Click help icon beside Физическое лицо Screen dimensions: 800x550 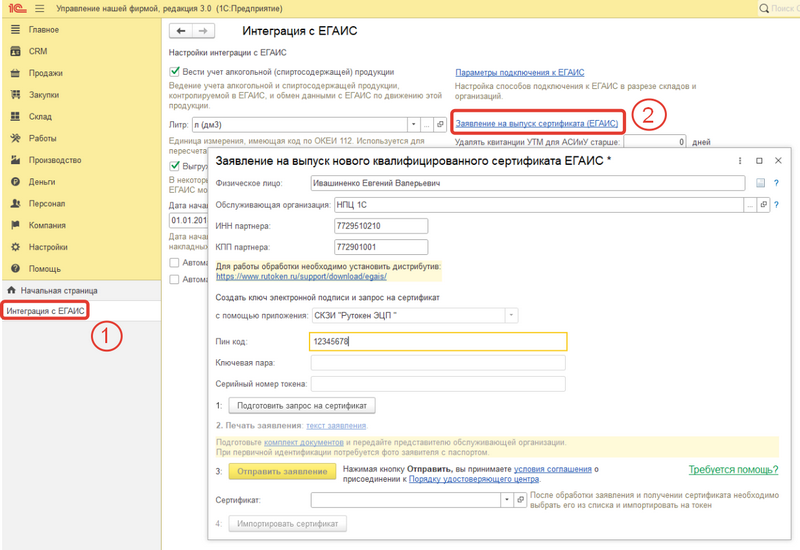coord(777,183)
